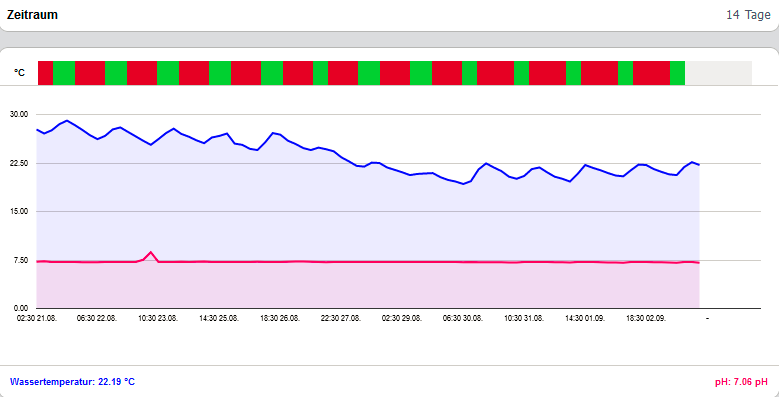
Task: Select the "14:30 01.09." x-axis label
Action: (x=585, y=318)
